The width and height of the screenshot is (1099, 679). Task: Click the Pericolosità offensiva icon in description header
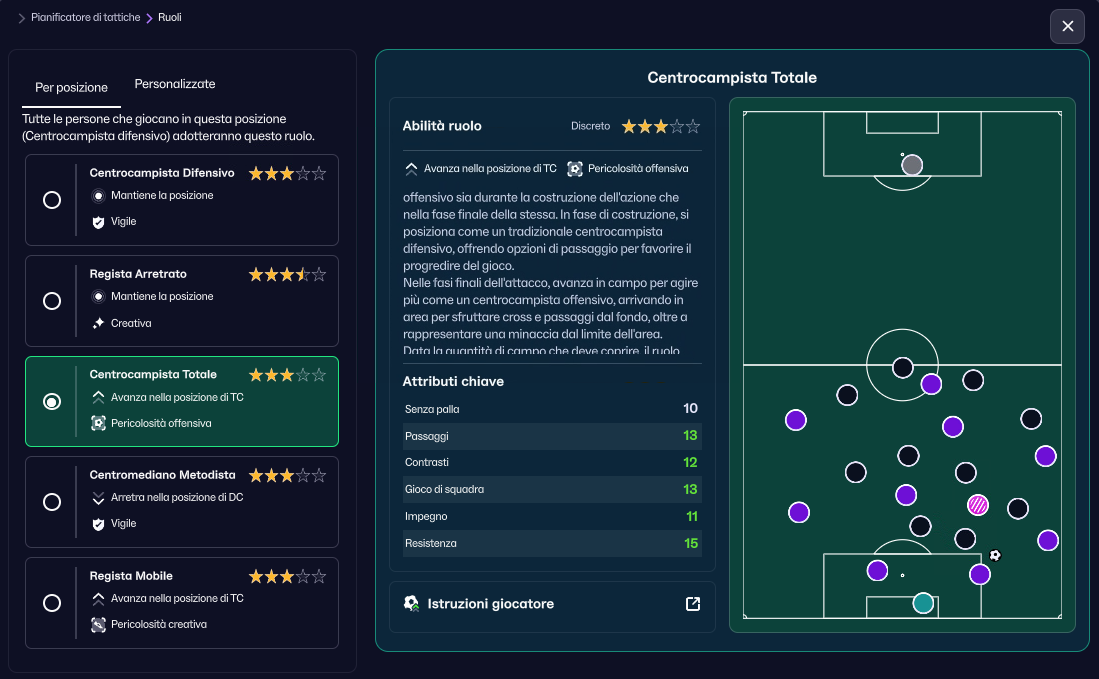point(575,168)
